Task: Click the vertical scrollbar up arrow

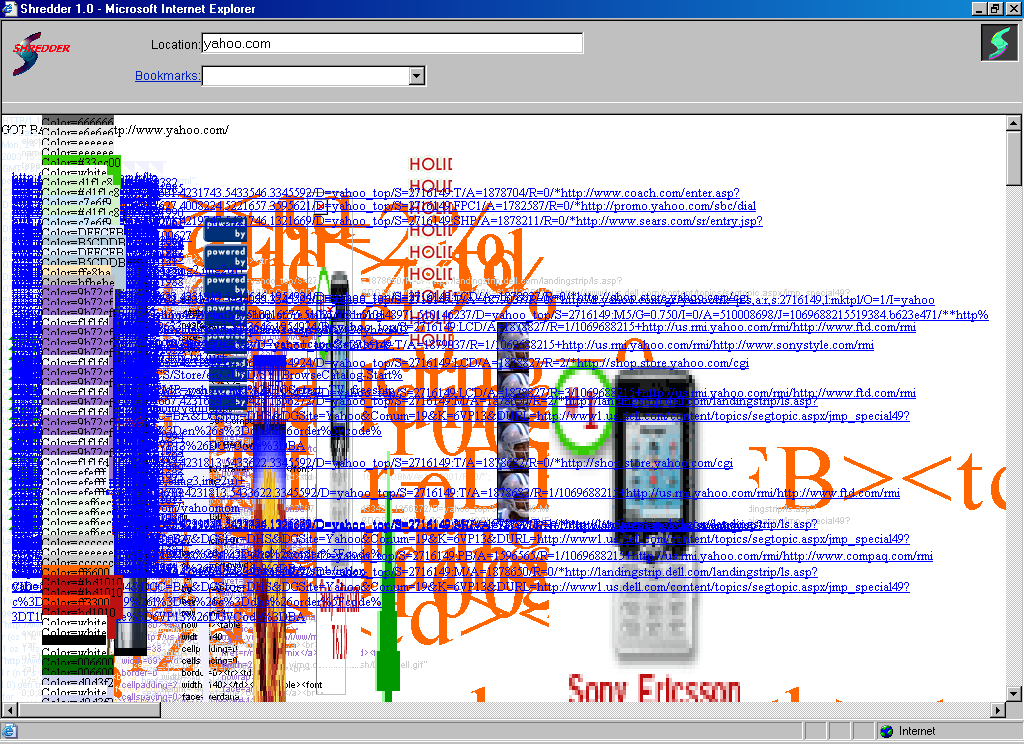Action: pos(1014,123)
